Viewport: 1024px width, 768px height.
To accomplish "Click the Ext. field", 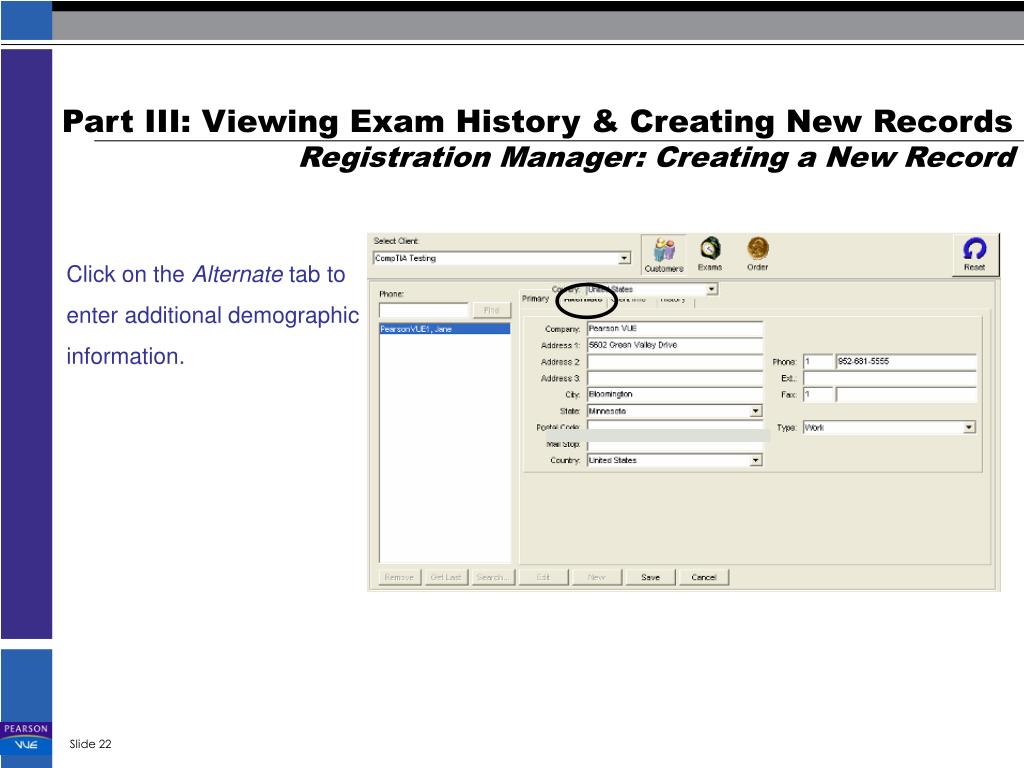I will 890,378.
